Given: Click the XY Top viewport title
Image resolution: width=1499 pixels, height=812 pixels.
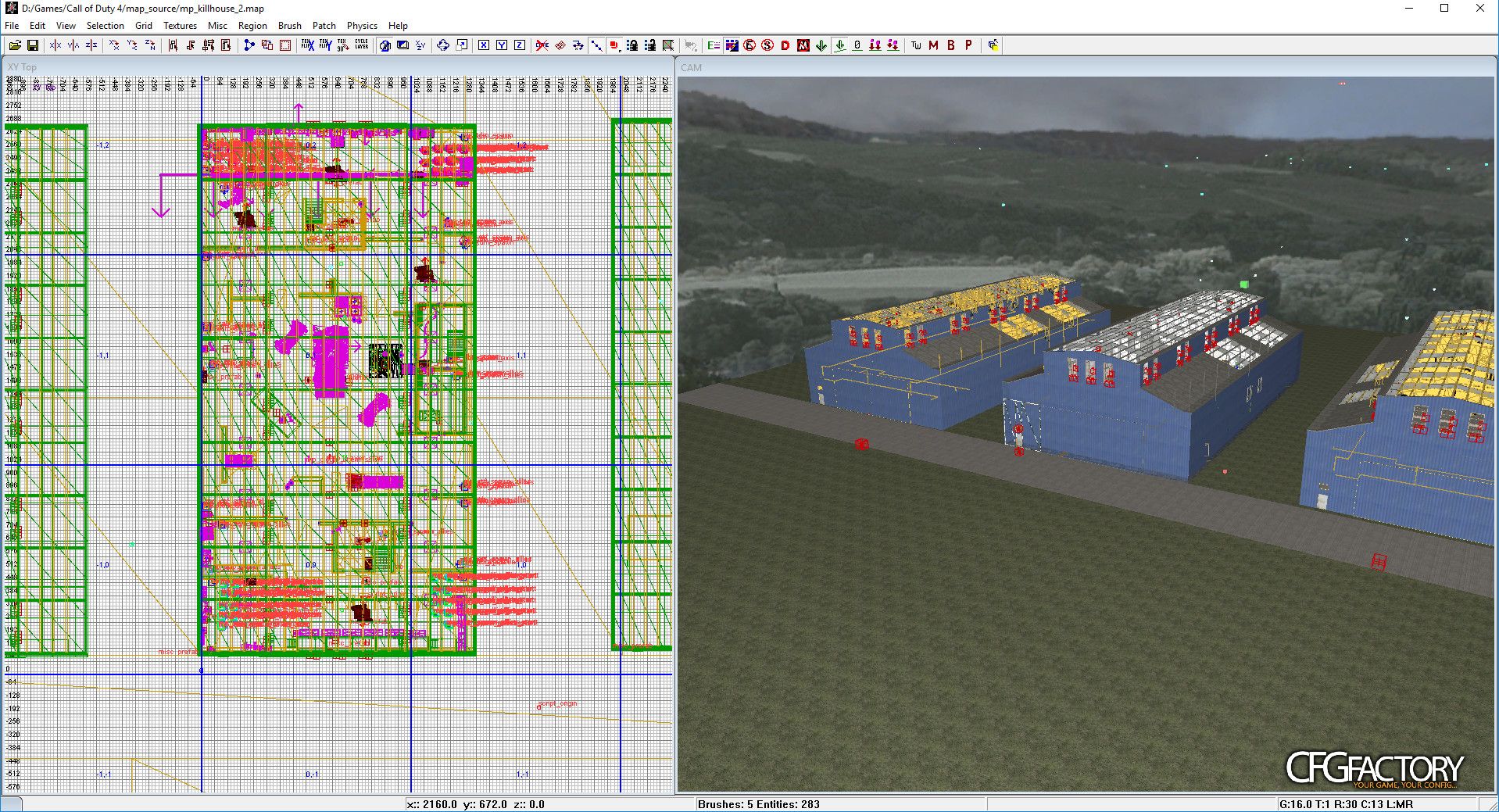Looking at the screenshot, I should point(23,67).
